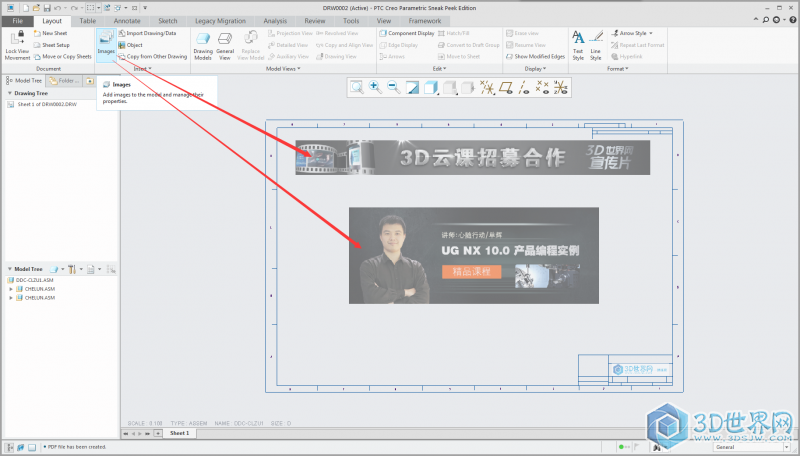Select the Model Tree tab
This screenshot has width=800, height=456.
24,81
